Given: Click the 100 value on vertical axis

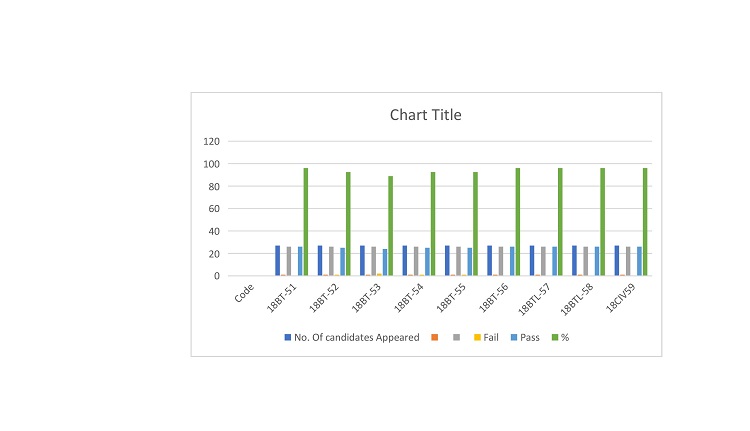Looking at the screenshot, I should click(211, 164).
